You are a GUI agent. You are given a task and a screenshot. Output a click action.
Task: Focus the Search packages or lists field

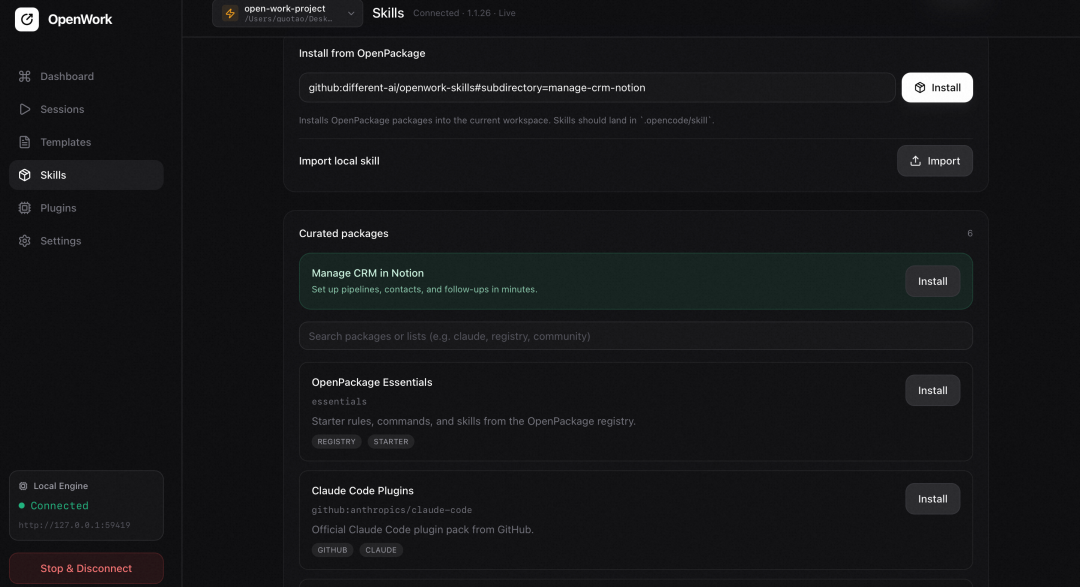pos(635,336)
